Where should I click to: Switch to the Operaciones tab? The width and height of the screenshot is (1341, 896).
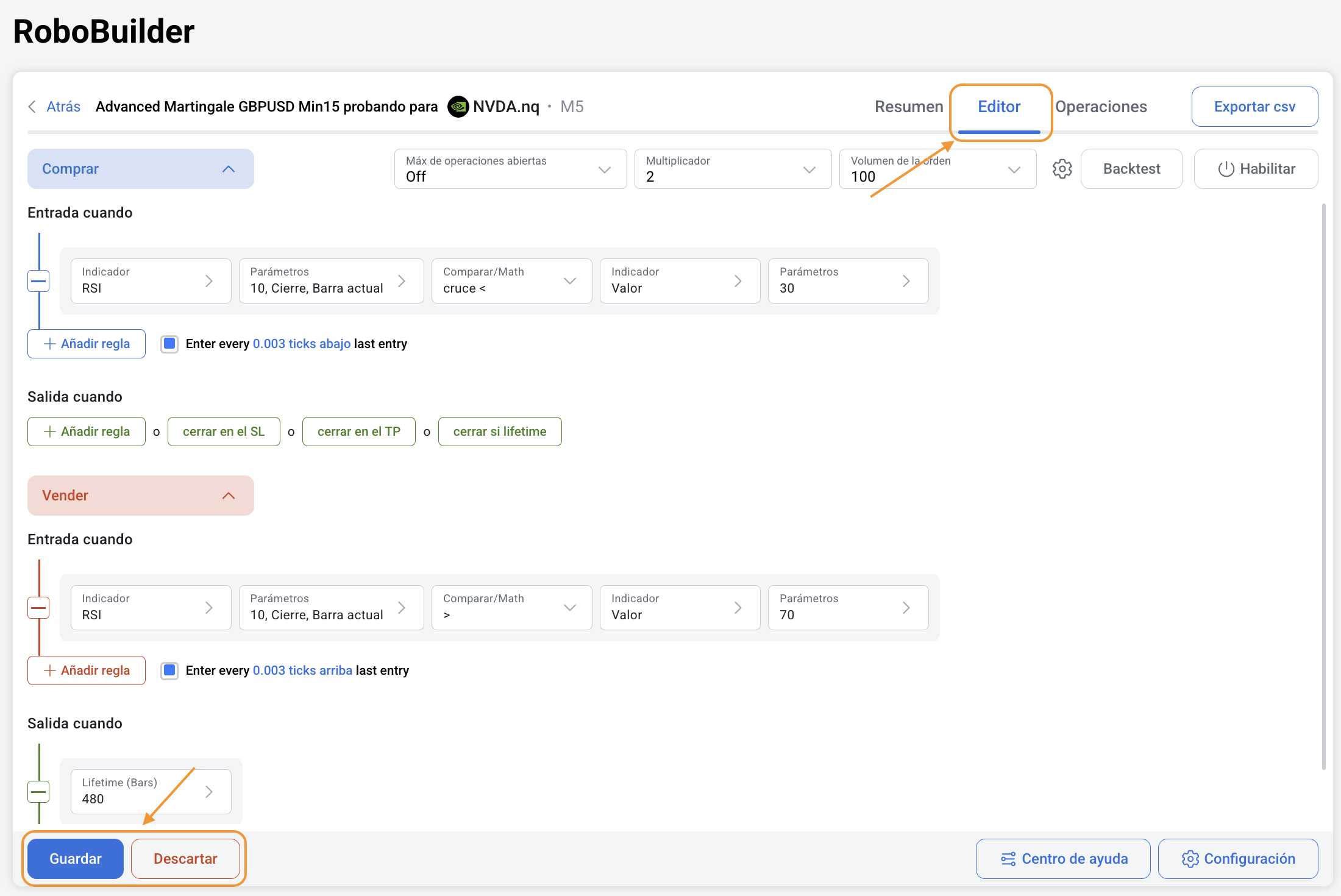1101,107
